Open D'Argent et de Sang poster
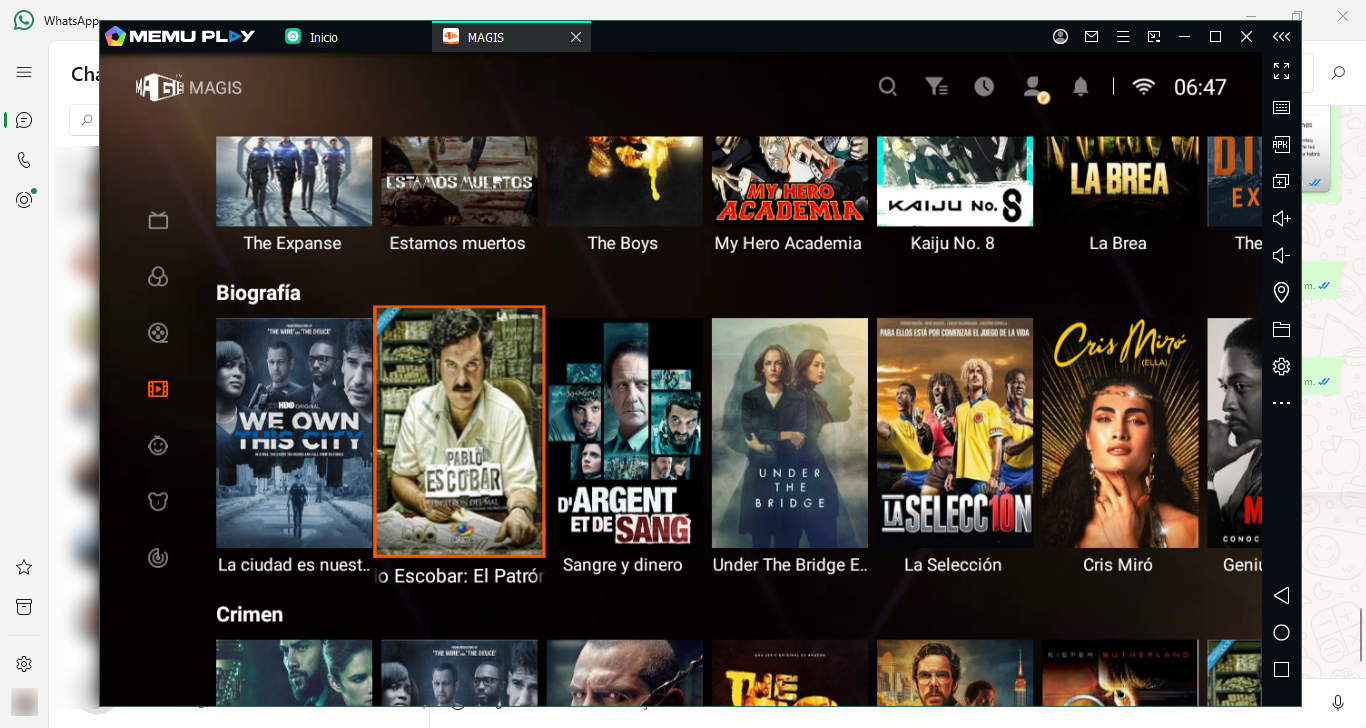Image resolution: width=1366 pixels, height=728 pixels. point(624,433)
